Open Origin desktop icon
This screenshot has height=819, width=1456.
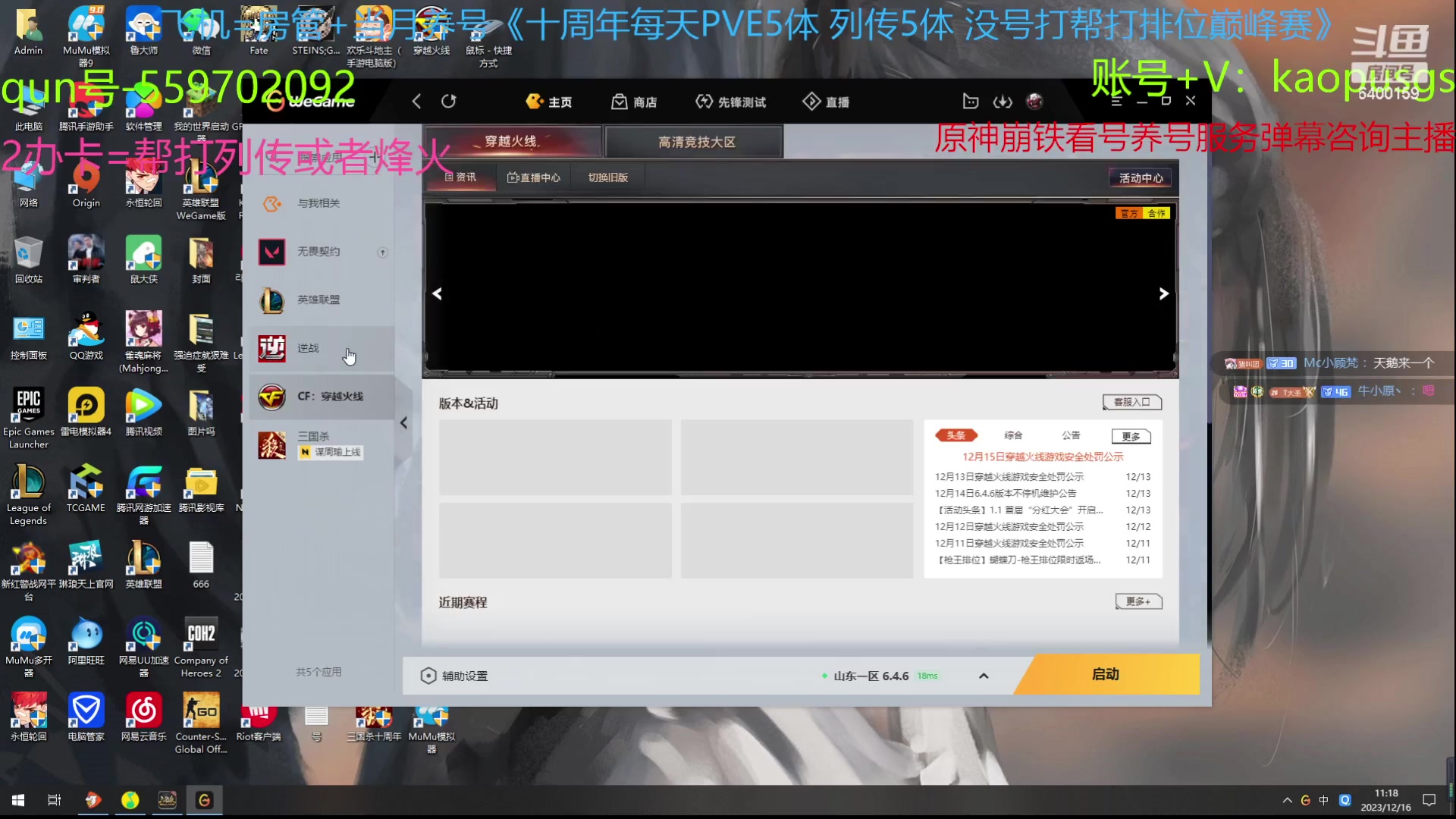coord(86,184)
